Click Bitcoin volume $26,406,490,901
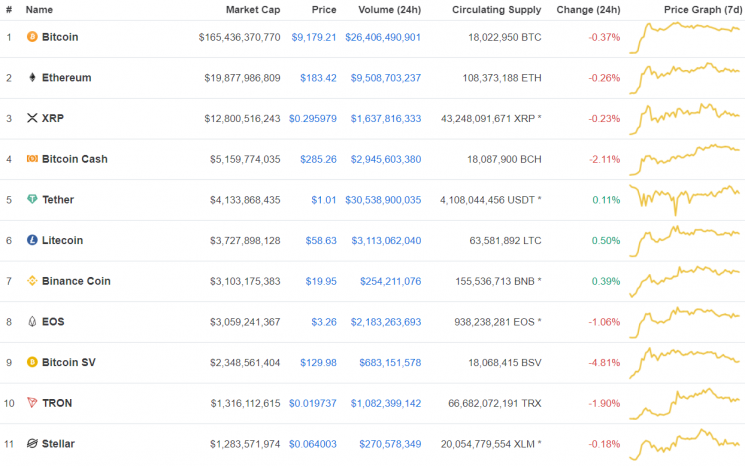 383,37
